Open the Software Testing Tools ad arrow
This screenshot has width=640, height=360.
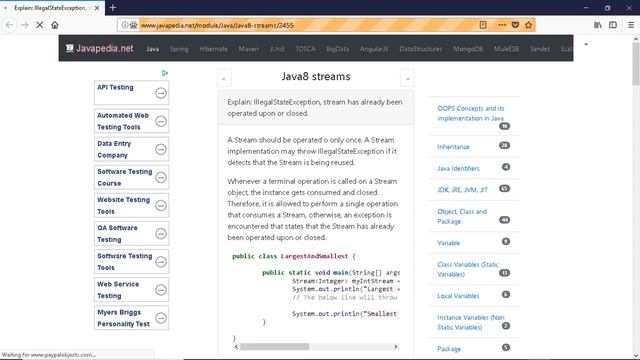point(161,262)
